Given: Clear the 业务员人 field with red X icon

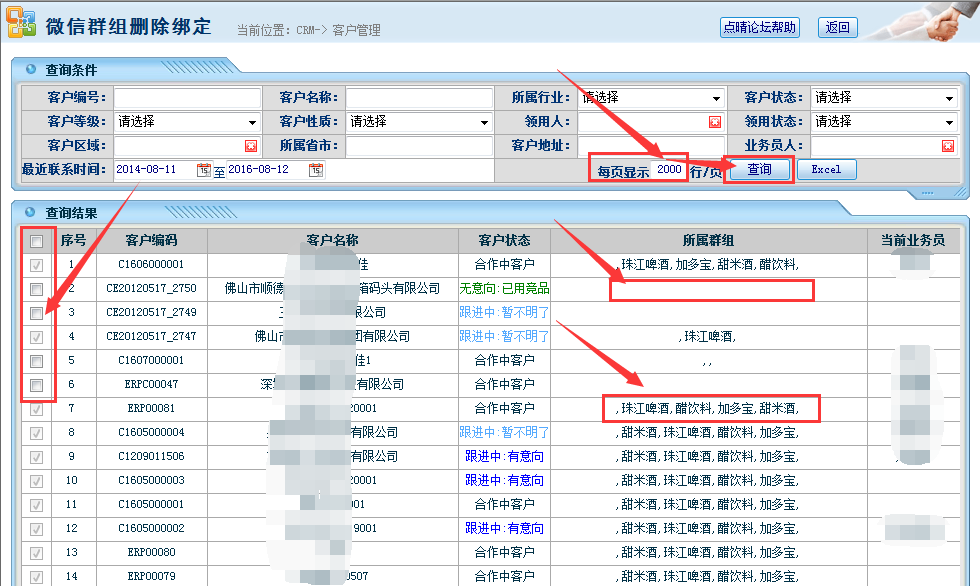Looking at the screenshot, I should (x=947, y=146).
